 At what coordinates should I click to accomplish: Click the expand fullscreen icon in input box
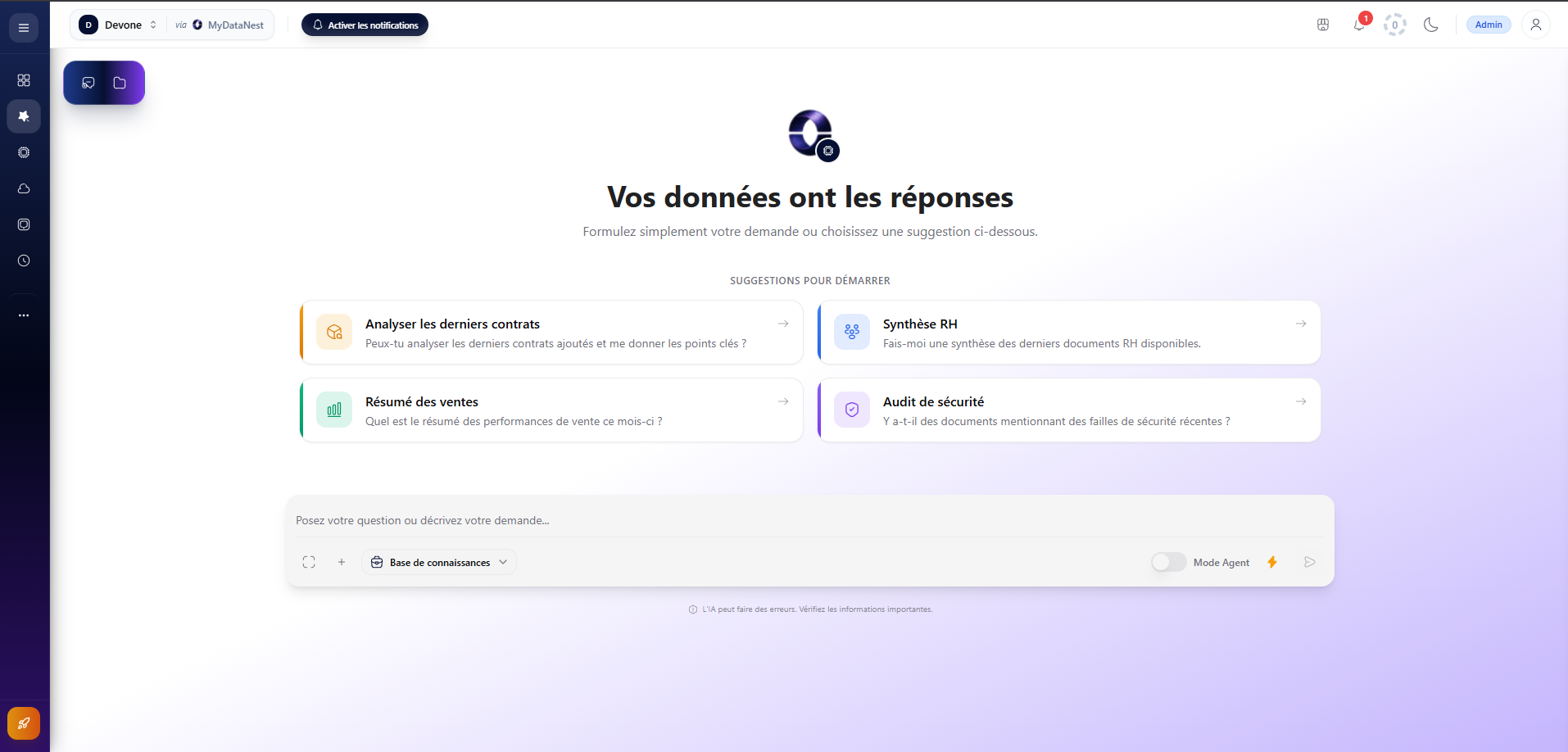309,562
